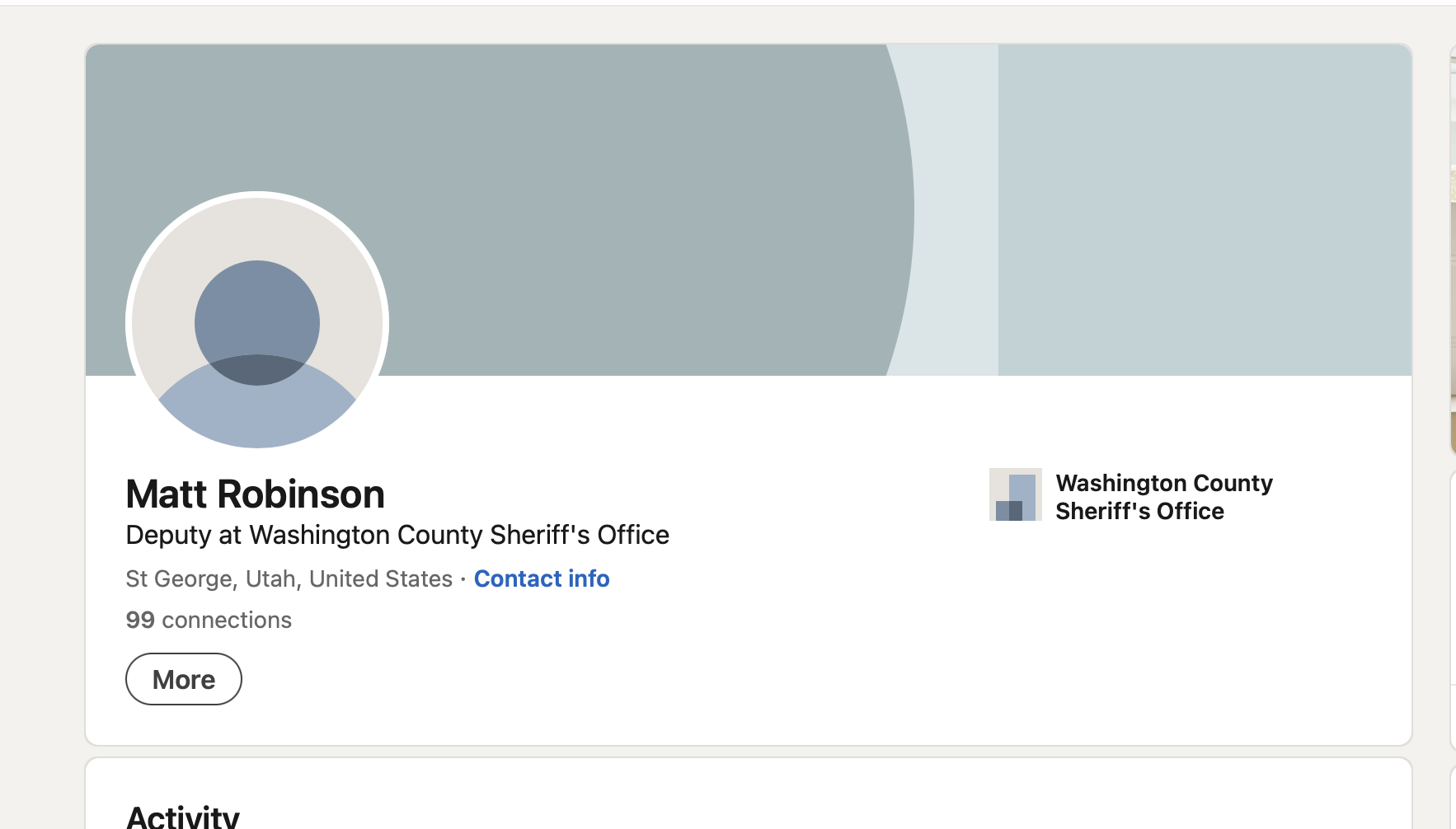1456x829 pixels.
Task: Click the Washington County Sheriff's Office logo
Action: [x=1016, y=494]
